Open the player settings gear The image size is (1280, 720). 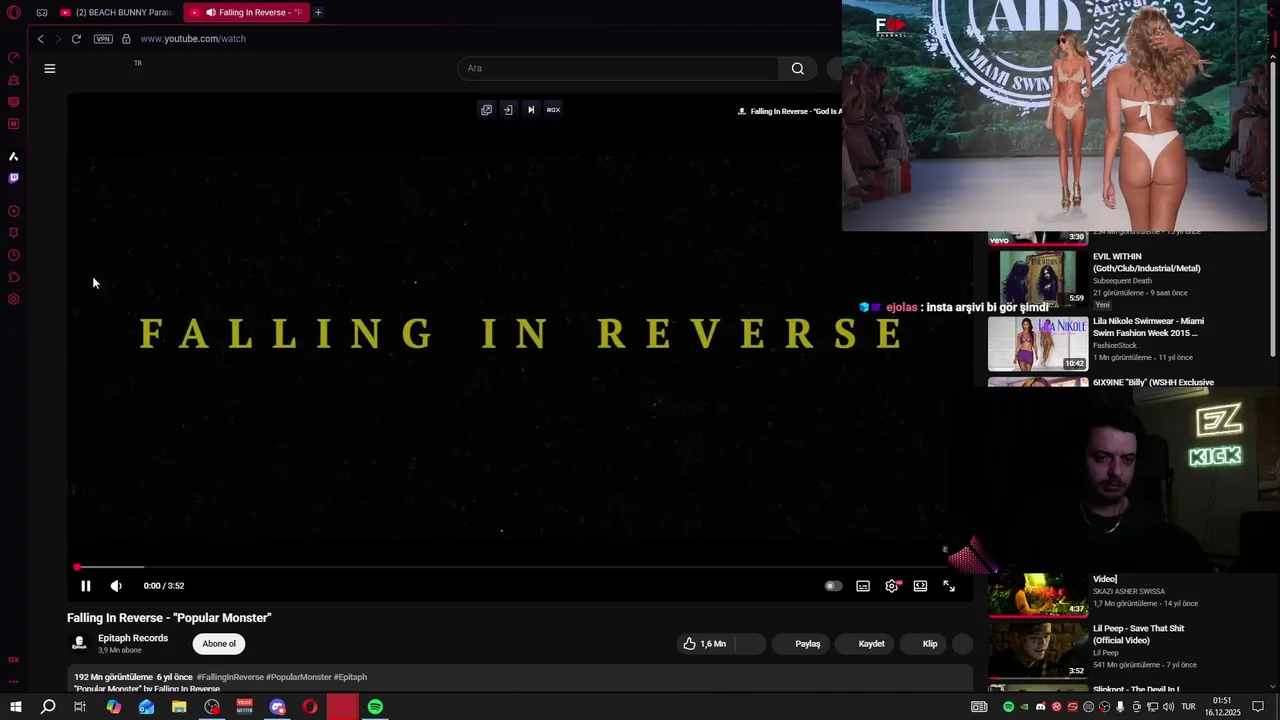(x=892, y=586)
